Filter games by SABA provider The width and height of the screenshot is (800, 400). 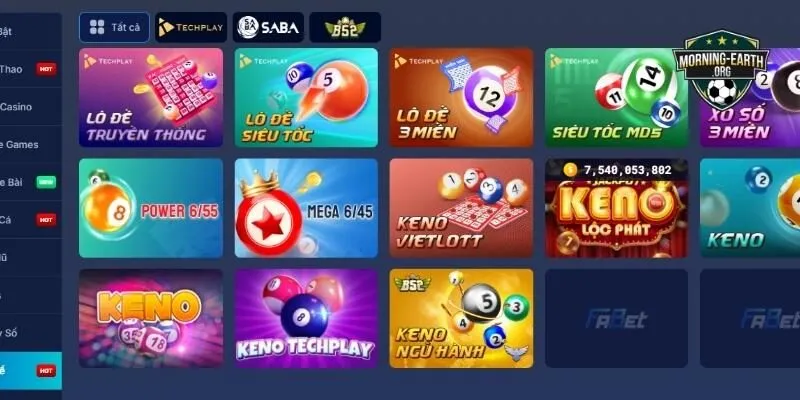pyautogui.click(x=268, y=28)
